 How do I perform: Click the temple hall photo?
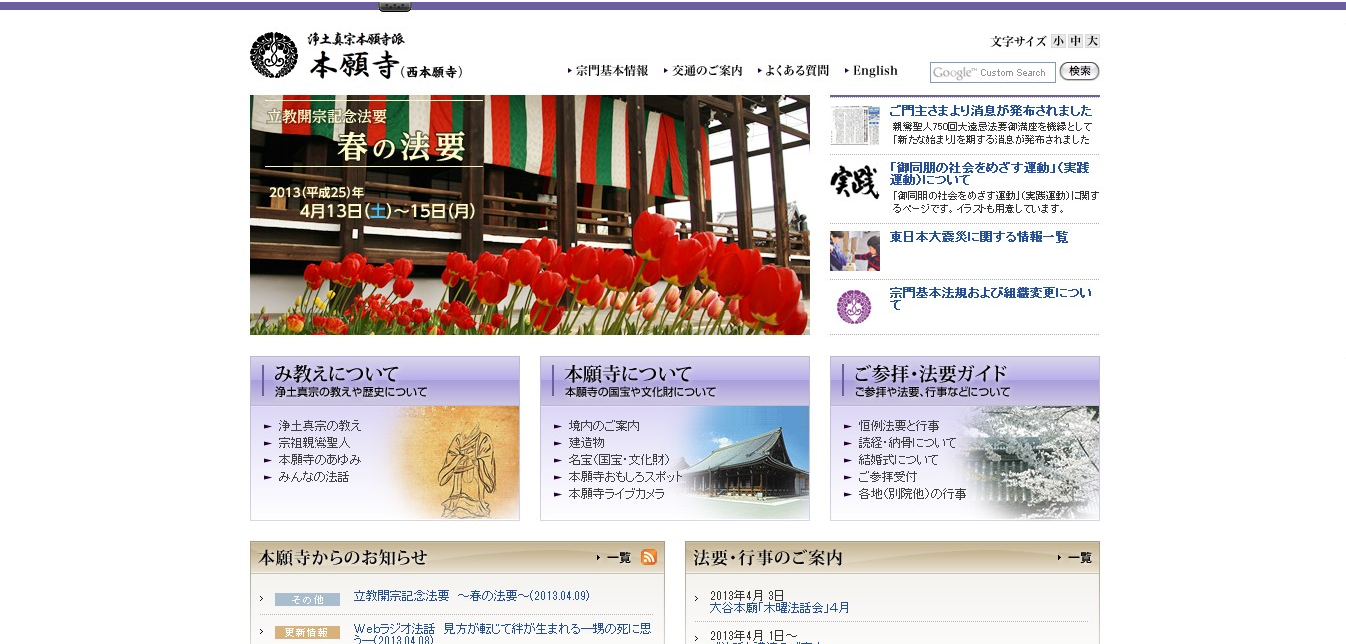click(745, 465)
